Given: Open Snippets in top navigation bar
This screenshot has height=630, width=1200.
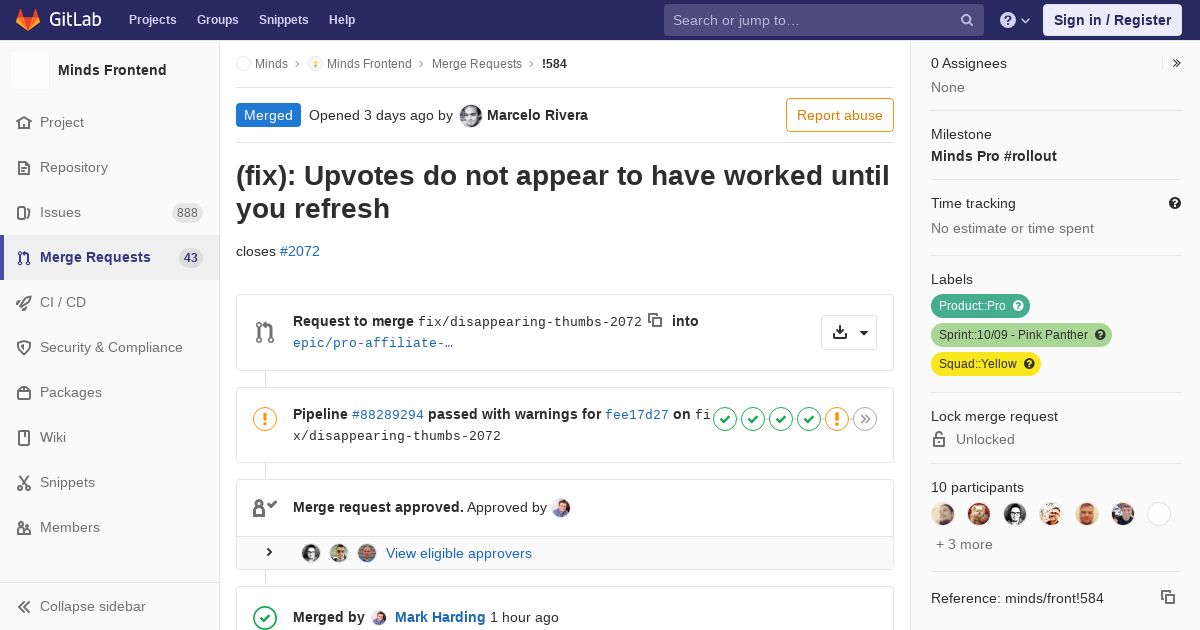Looking at the screenshot, I should point(283,20).
